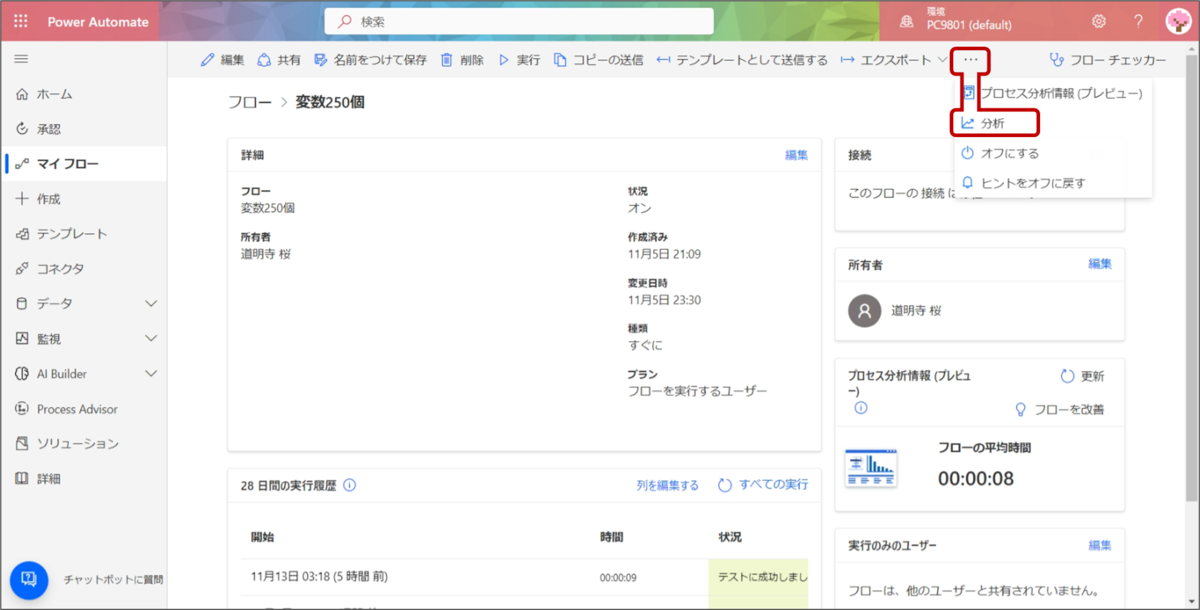The width and height of the screenshot is (1200, 610).
Task: Click the 状況 column header in run history
Action: coord(730,537)
